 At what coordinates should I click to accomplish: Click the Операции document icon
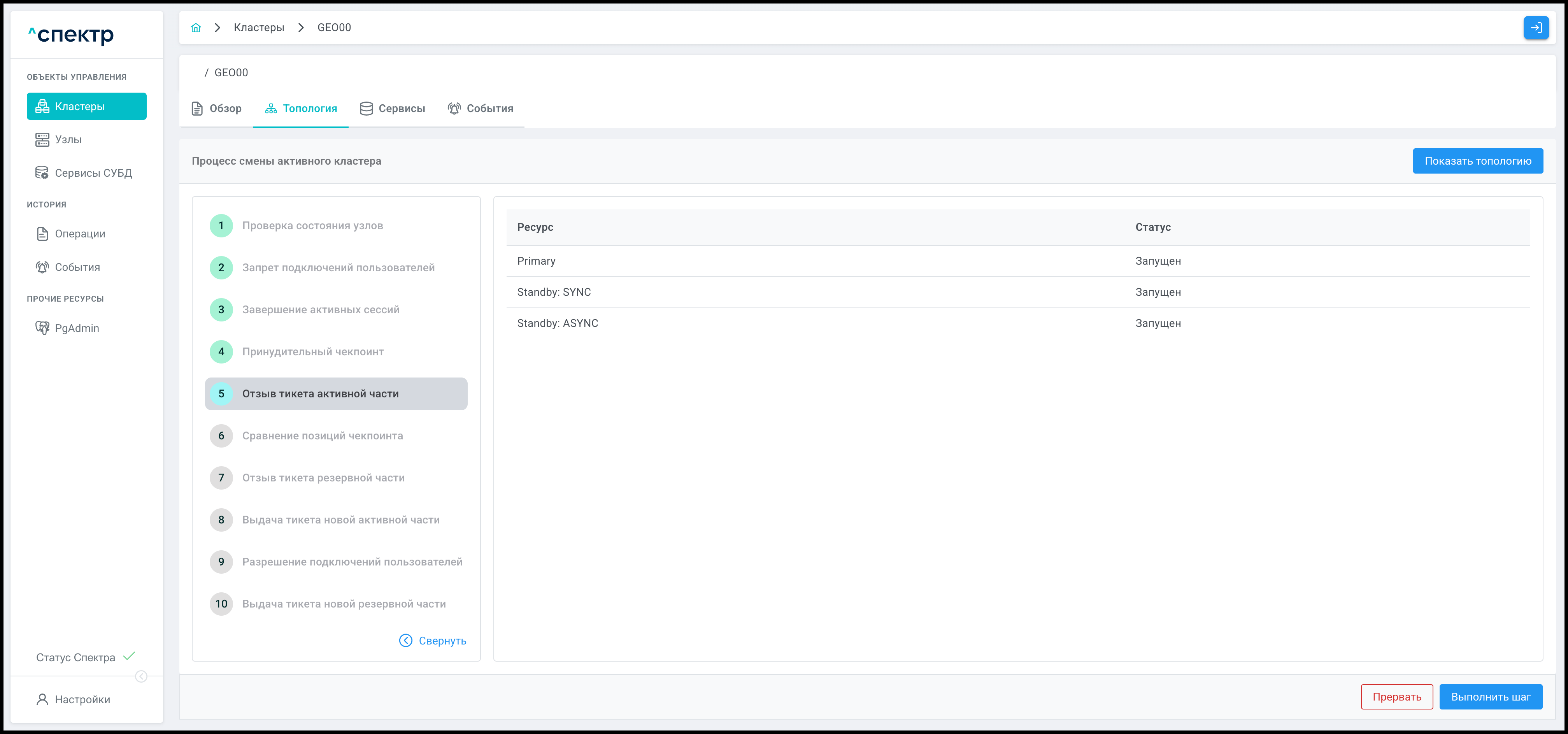42,234
